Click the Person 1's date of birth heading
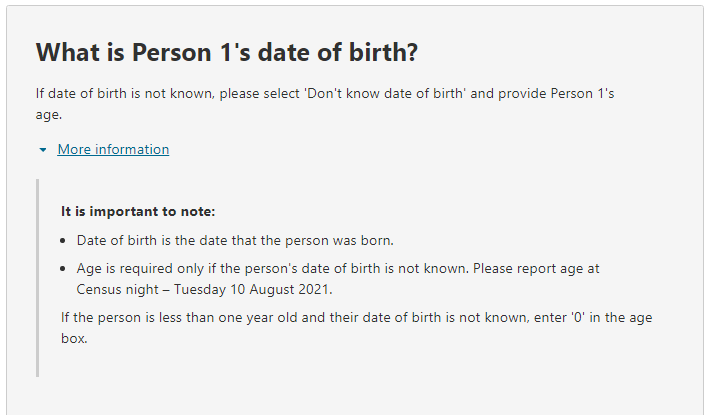This screenshot has width=711, height=415. tap(227, 52)
